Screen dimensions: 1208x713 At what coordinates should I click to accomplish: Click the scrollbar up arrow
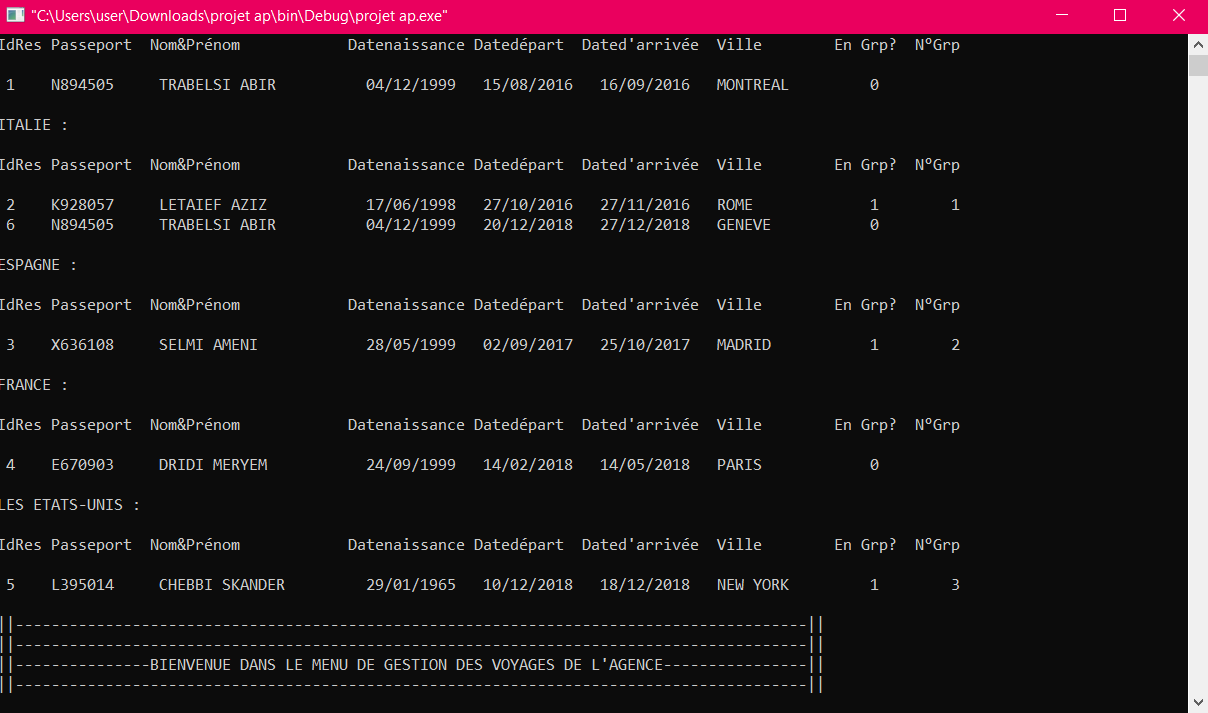tap(1198, 43)
